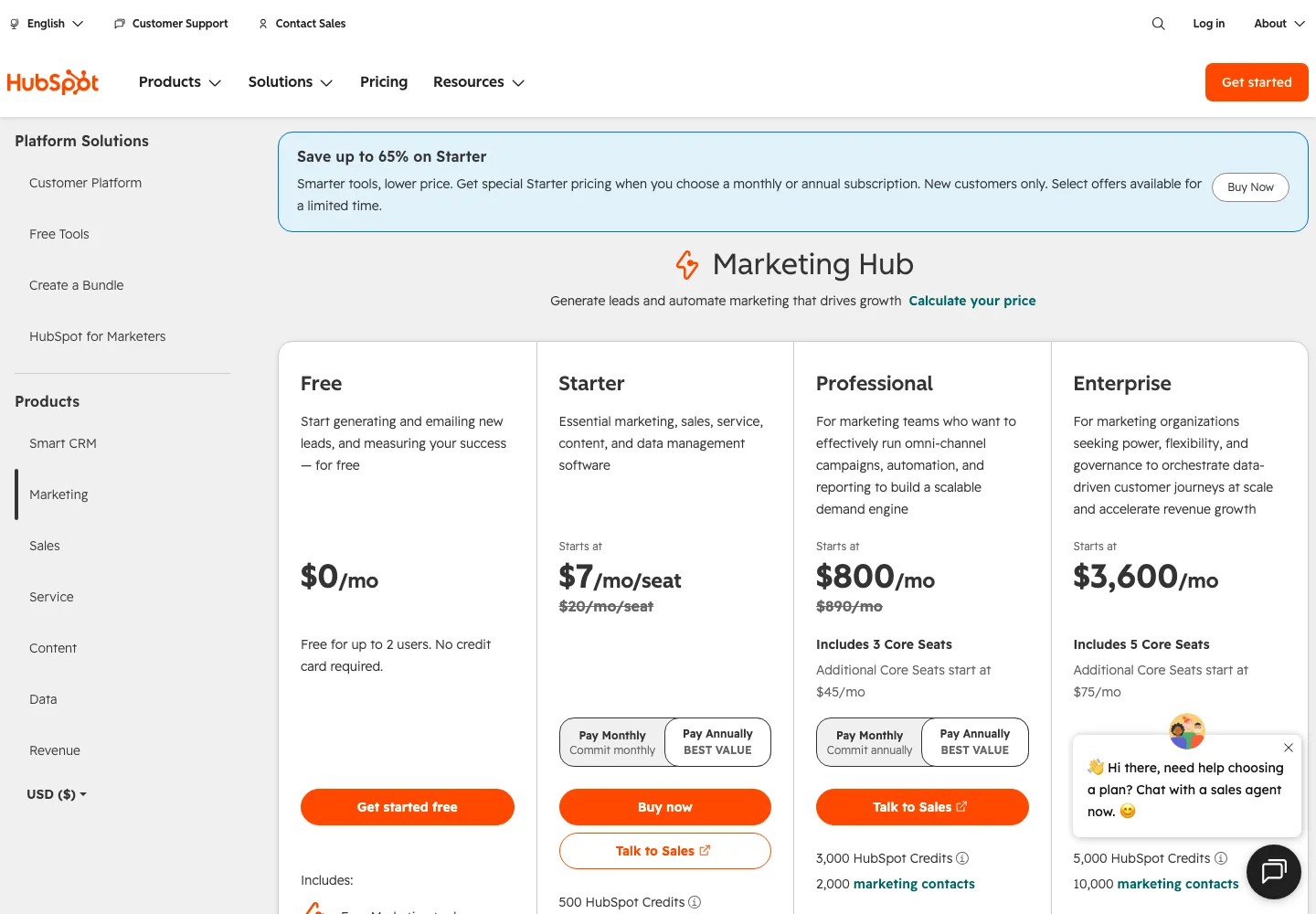Click the HubSpot logo
This screenshot has height=914, width=1316.
coord(53,82)
